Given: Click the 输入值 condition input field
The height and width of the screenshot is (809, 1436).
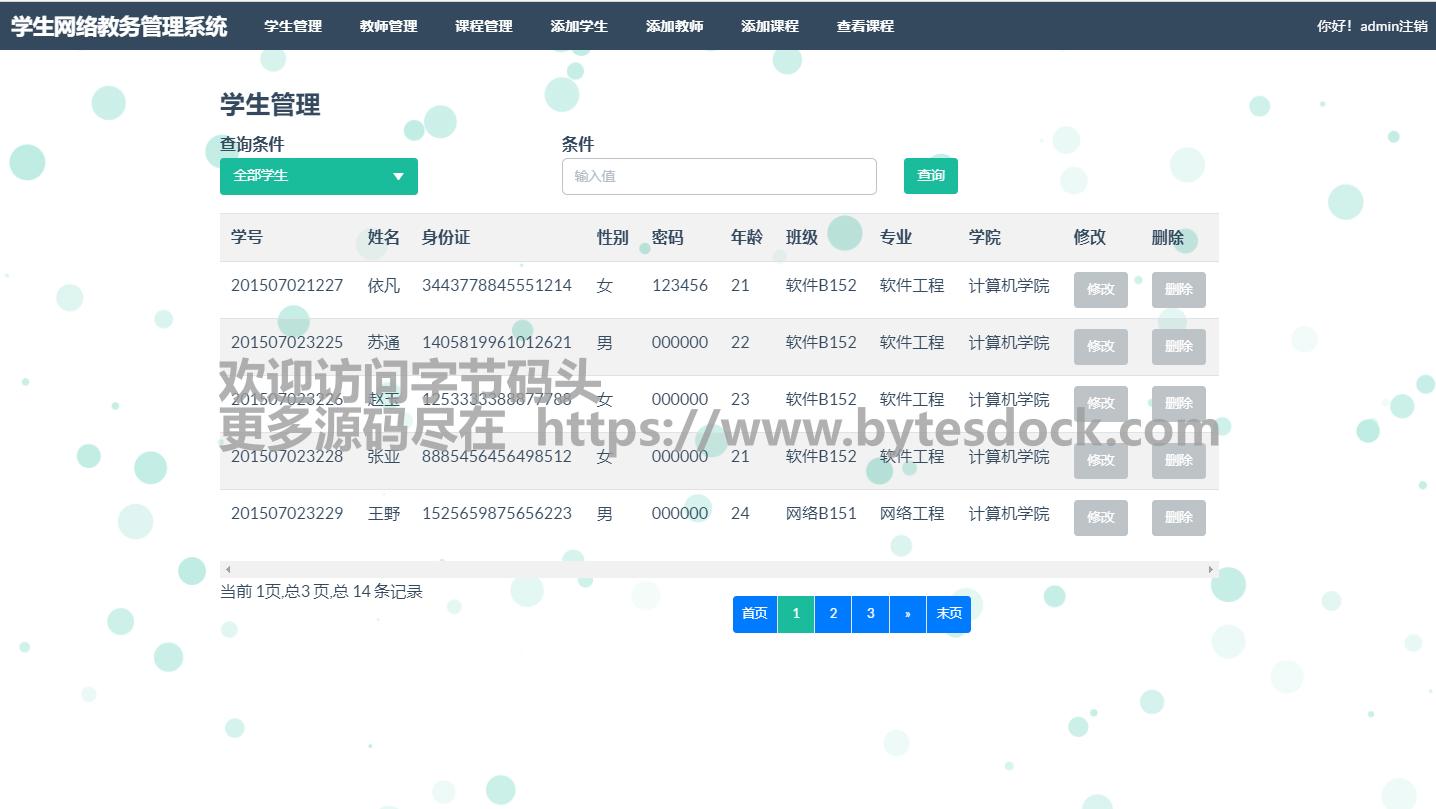Looking at the screenshot, I should [718, 176].
